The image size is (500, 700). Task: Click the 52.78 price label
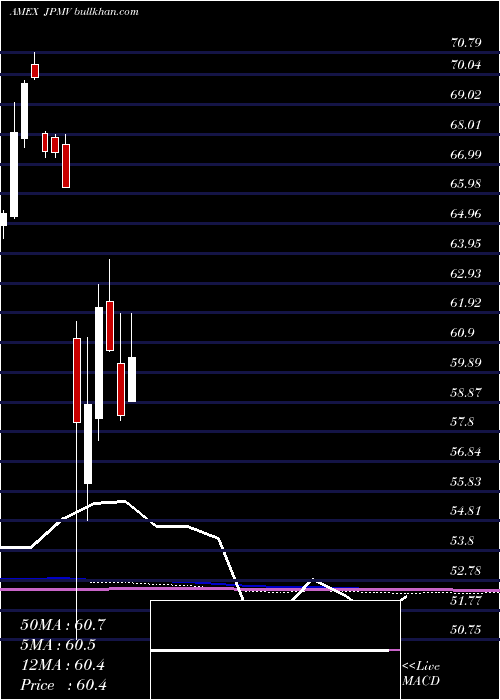[466, 571]
